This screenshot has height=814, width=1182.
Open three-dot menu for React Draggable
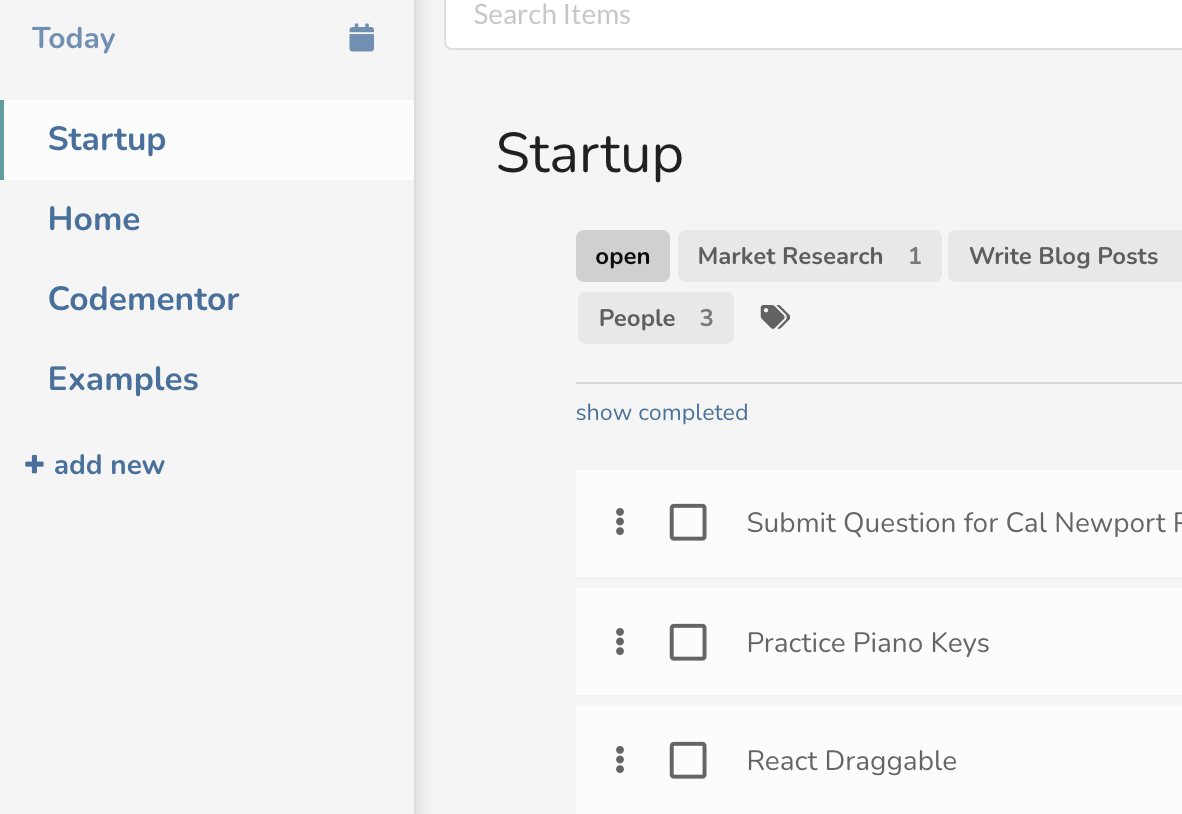(x=620, y=761)
